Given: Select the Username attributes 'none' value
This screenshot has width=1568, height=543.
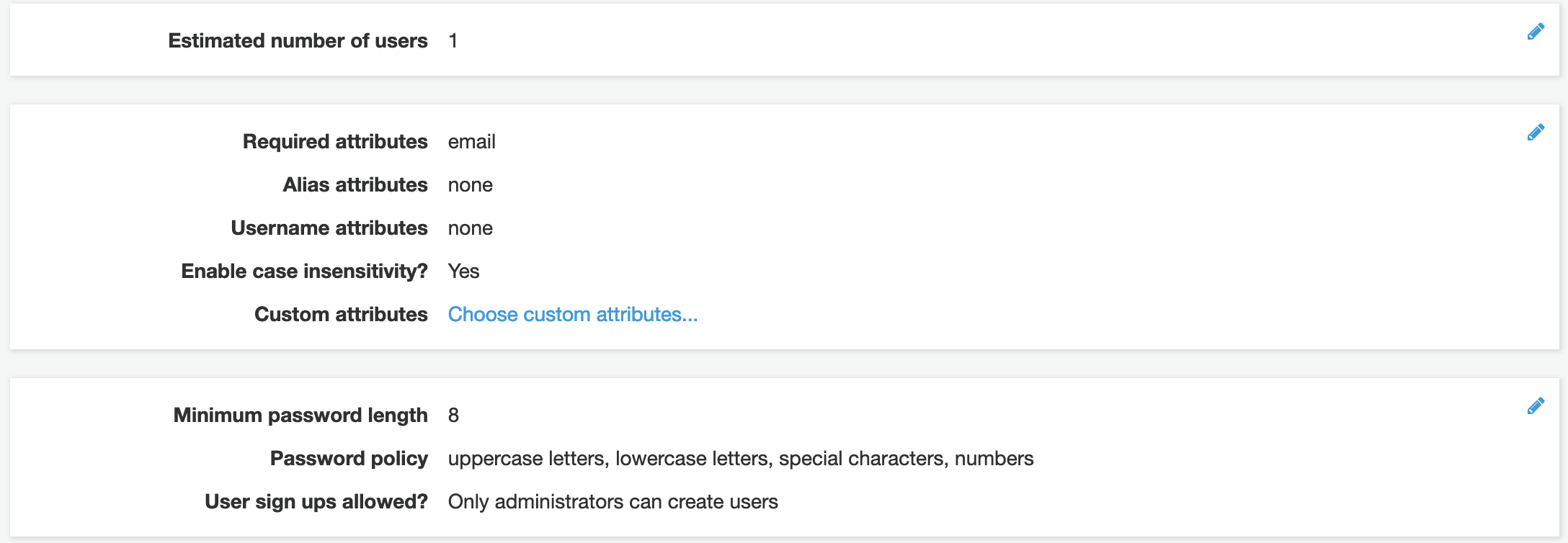Looking at the screenshot, I should pyautogui.click(x=471, y=228).
